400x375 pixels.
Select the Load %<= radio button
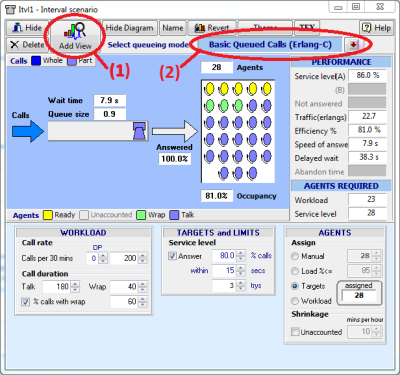295,271
